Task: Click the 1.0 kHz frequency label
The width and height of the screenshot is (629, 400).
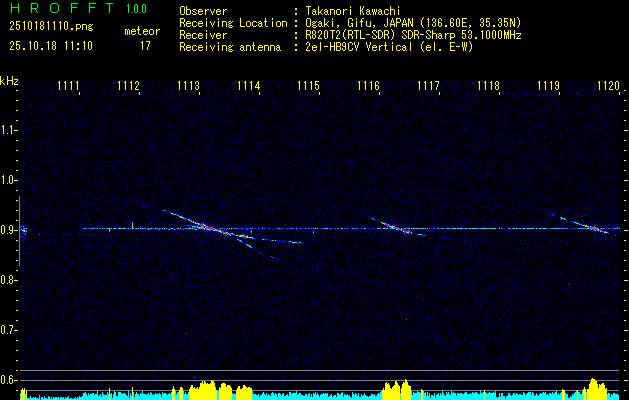Action: [x=7, y=180]
